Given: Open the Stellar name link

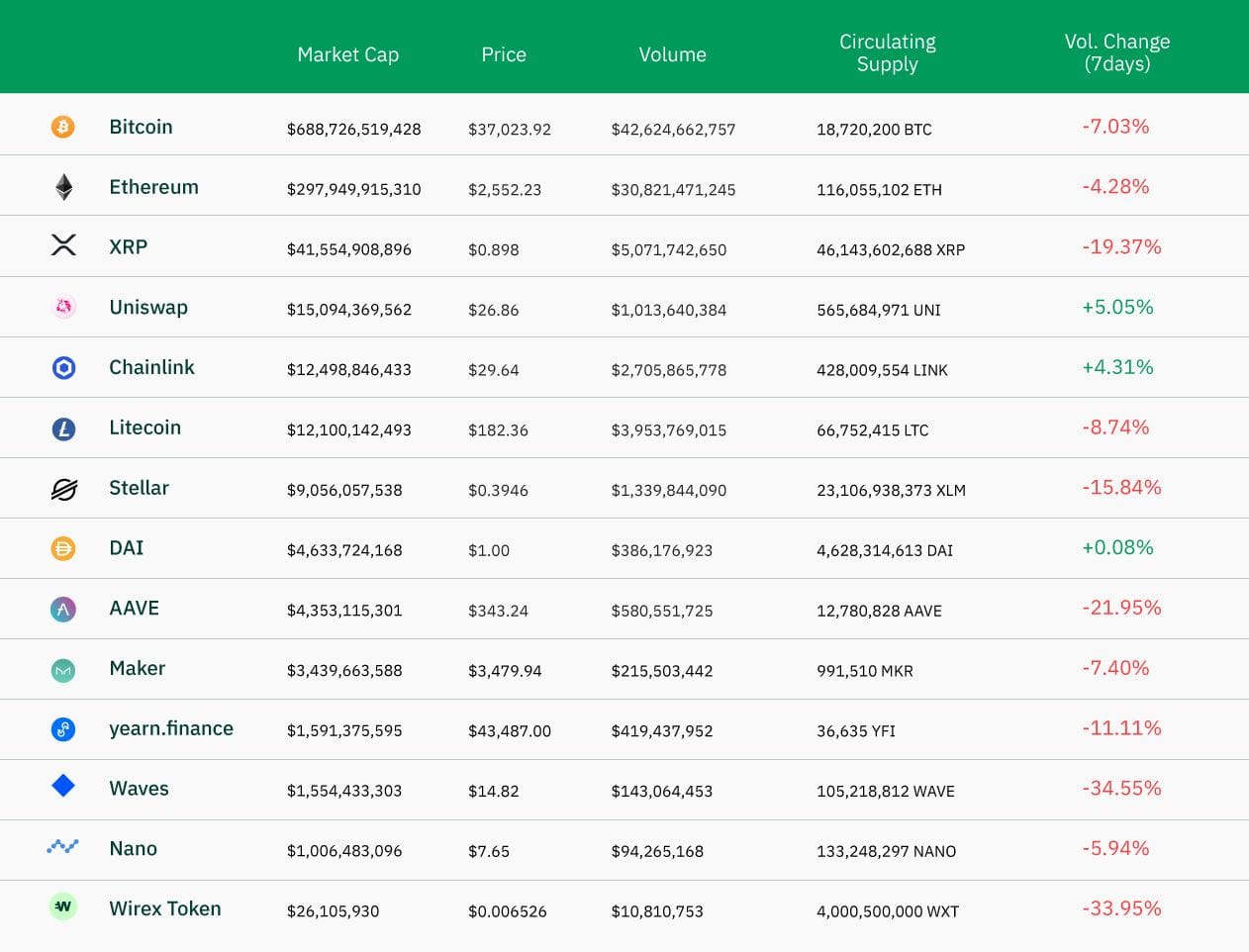Looking at the screenshot, I should point(139,488).
